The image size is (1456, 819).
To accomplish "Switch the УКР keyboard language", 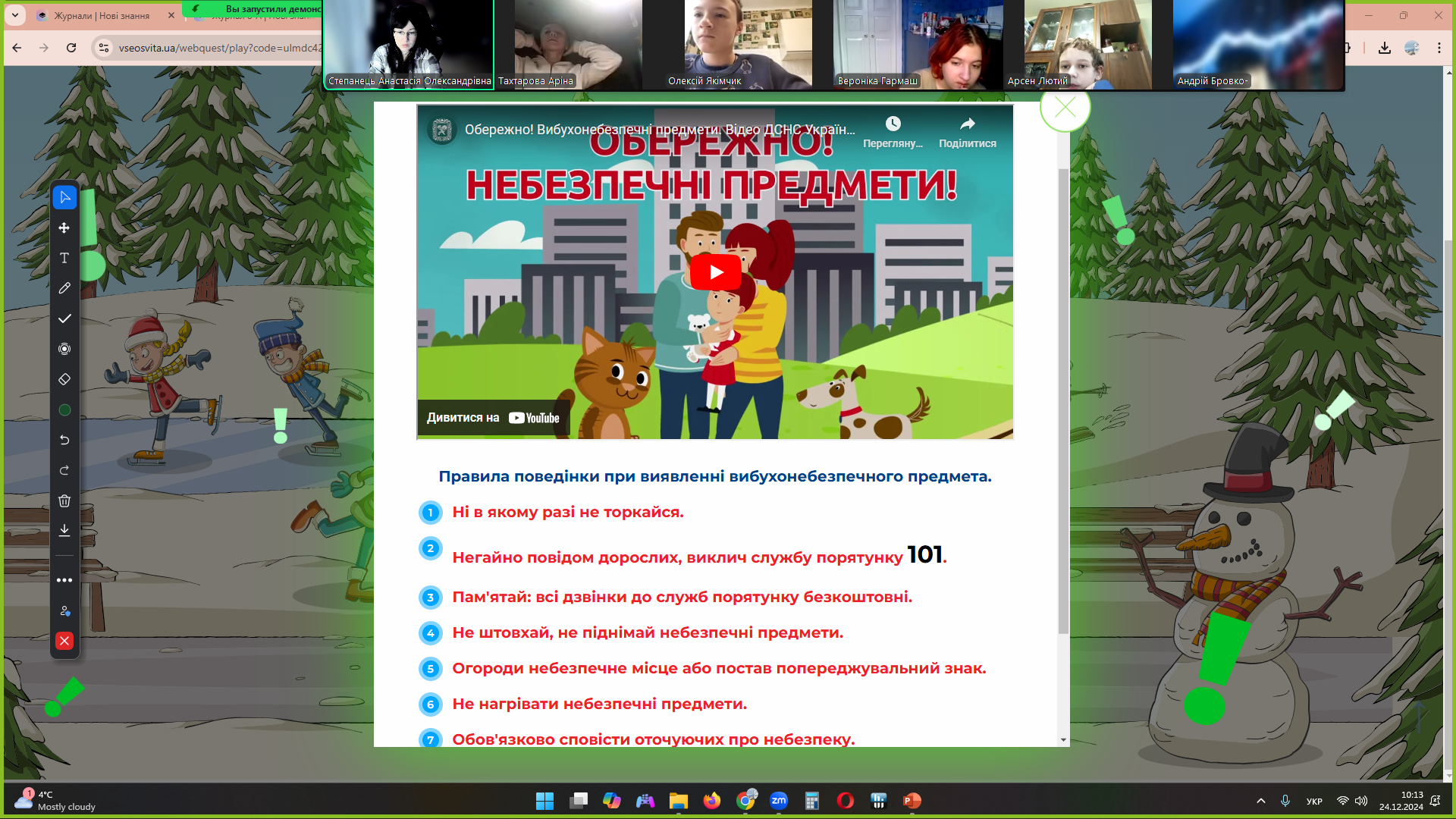I will click(1314, 802).
